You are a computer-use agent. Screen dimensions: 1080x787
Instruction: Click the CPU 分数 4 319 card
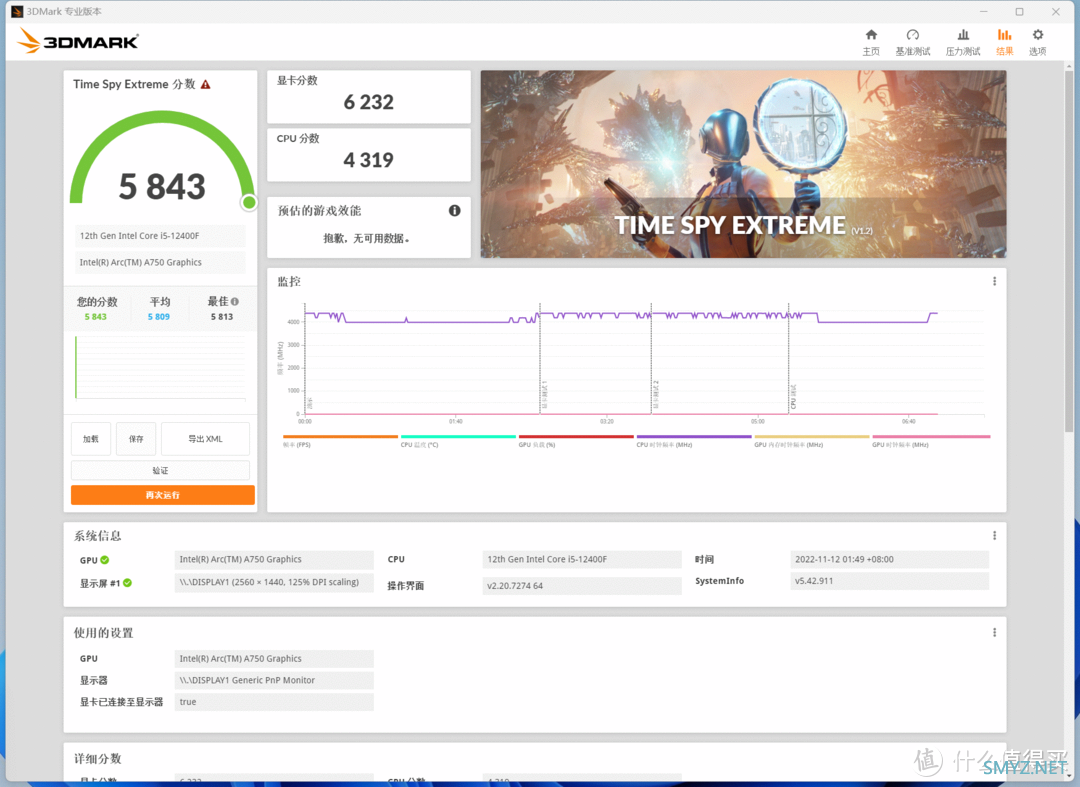coord(368,155)
